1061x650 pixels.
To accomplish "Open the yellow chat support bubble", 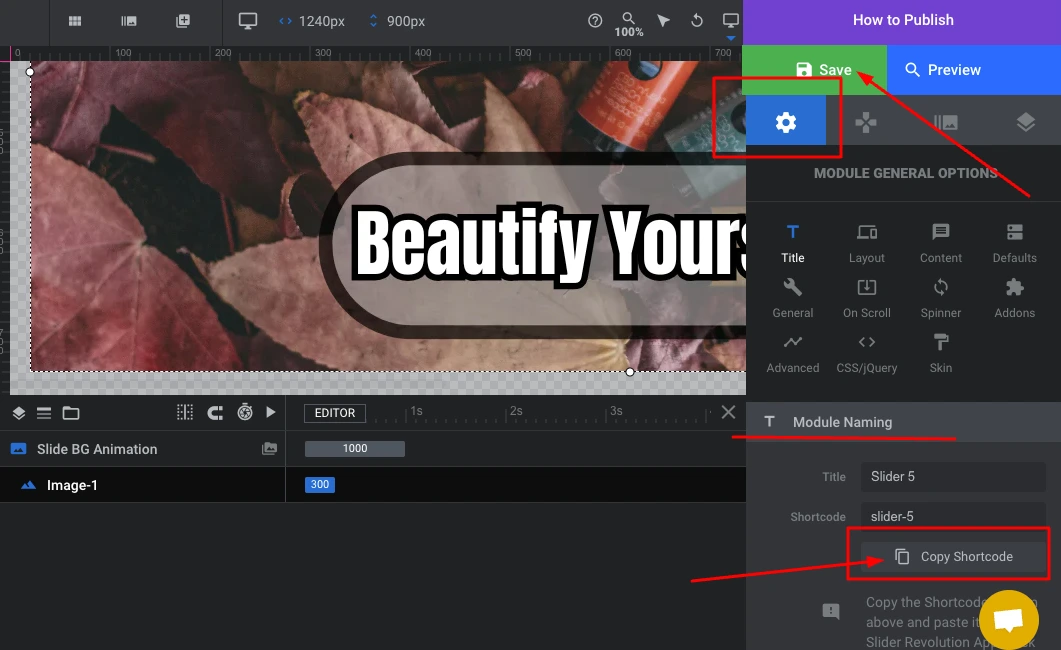I will [1008, 619].
